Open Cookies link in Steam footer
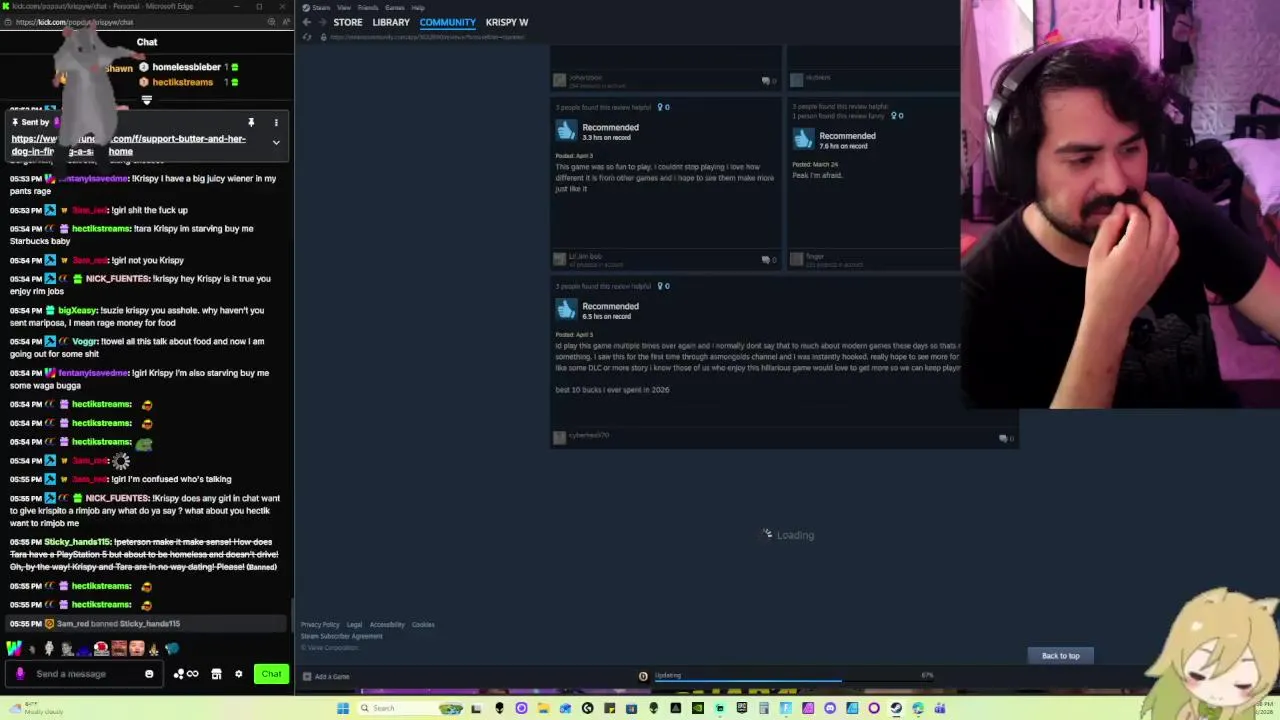The width and height of the screenshot is (1280, 720). 423,625
